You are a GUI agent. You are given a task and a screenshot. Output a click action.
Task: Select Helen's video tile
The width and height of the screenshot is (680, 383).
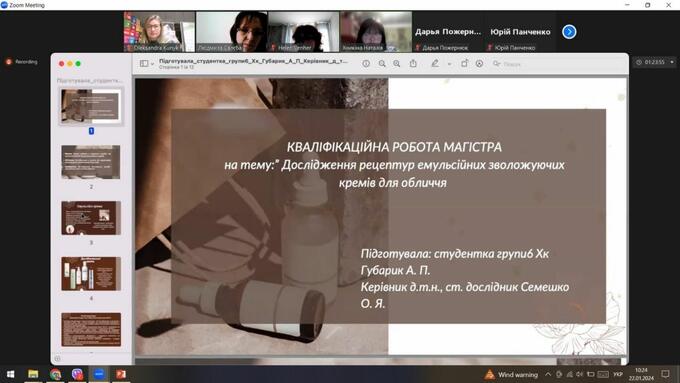[304, 32]
